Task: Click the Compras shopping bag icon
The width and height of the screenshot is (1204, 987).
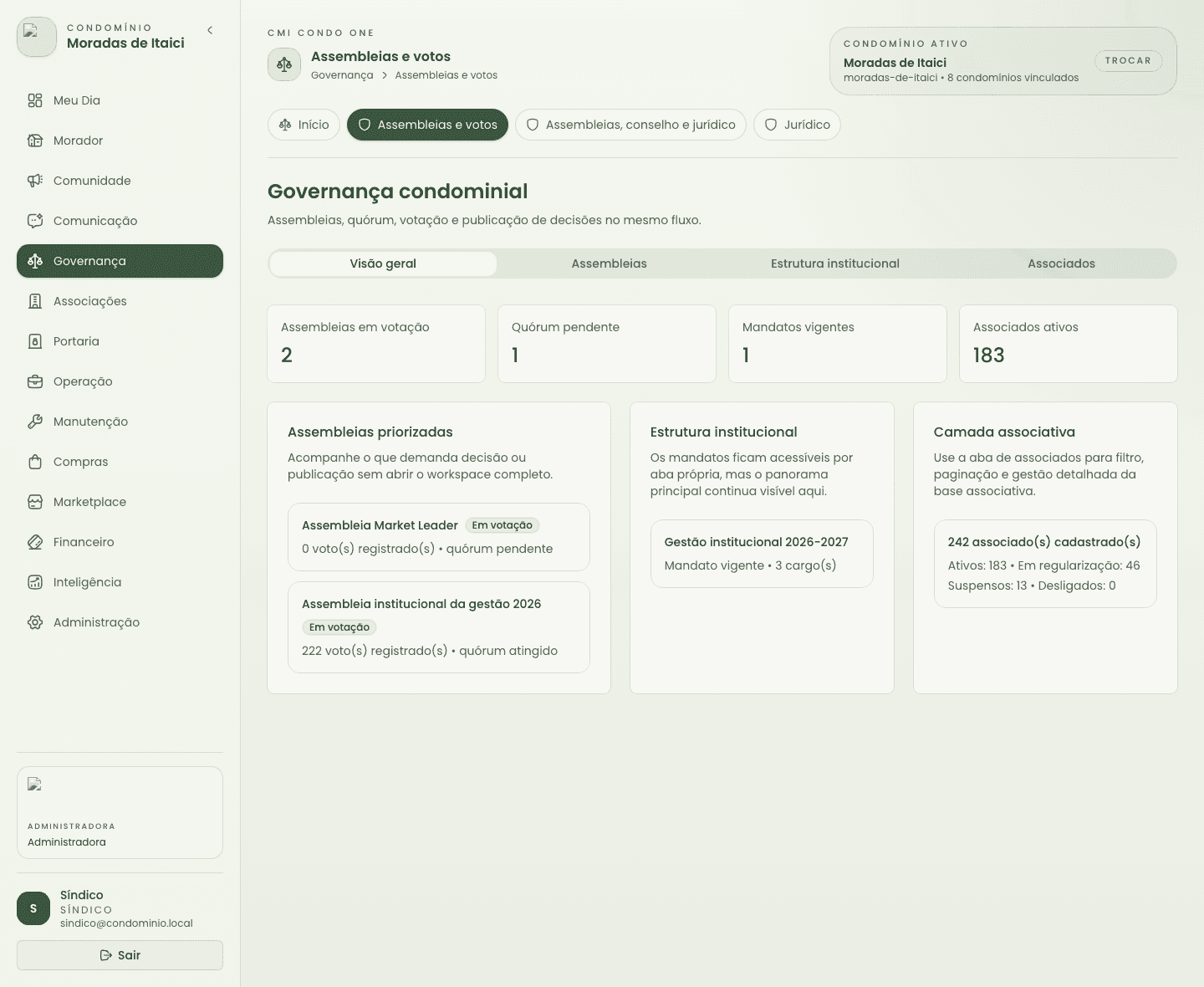Action: click(35, 462)
